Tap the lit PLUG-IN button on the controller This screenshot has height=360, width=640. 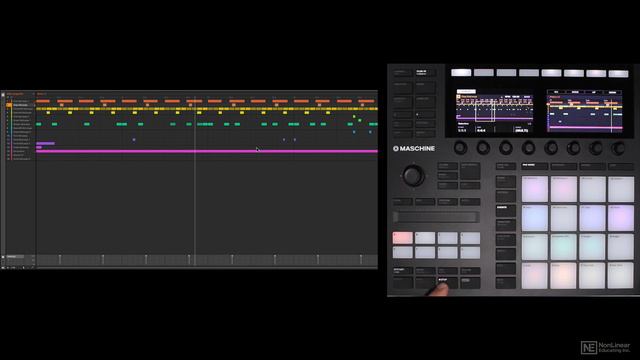425,73
